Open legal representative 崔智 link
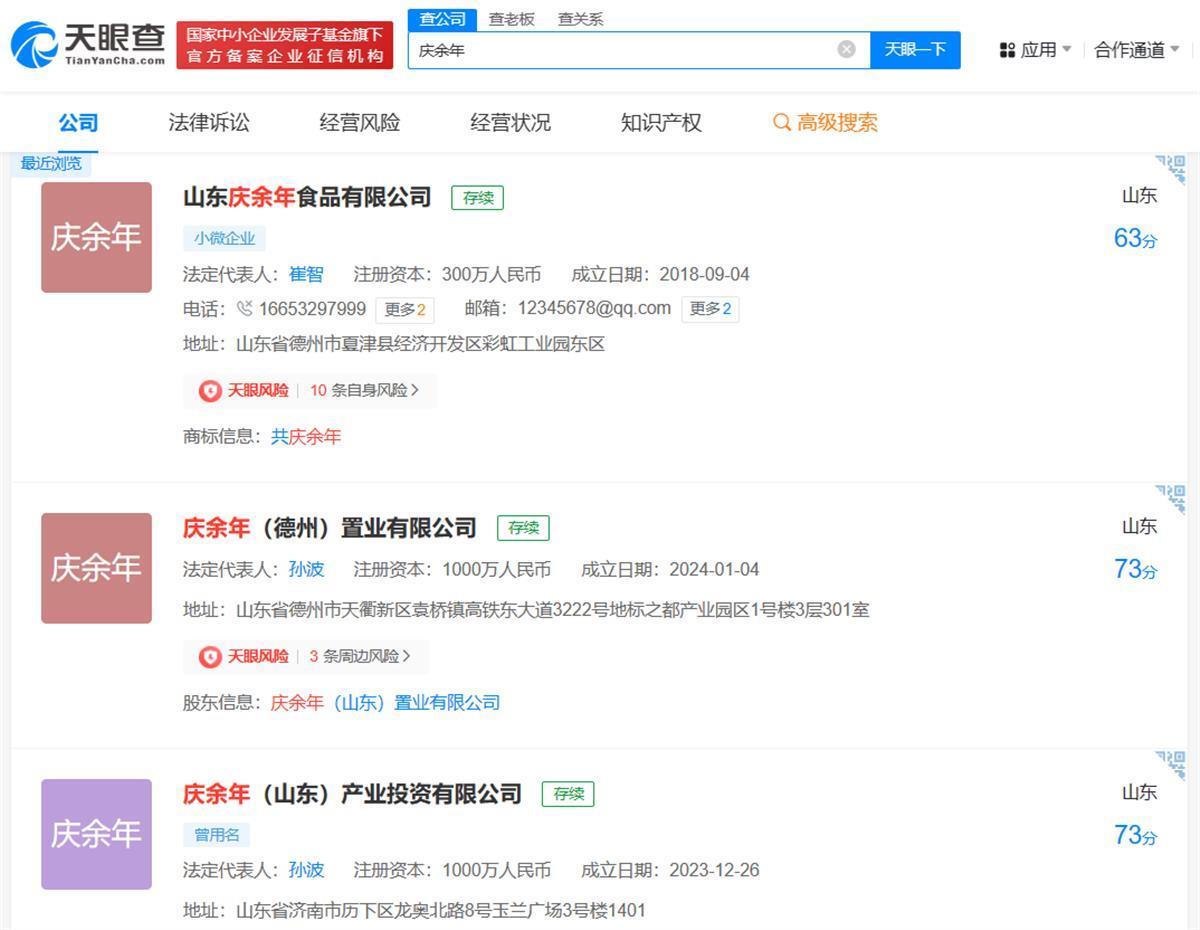The height and width of the screenshot is (930, 1200). pos(306,274)
